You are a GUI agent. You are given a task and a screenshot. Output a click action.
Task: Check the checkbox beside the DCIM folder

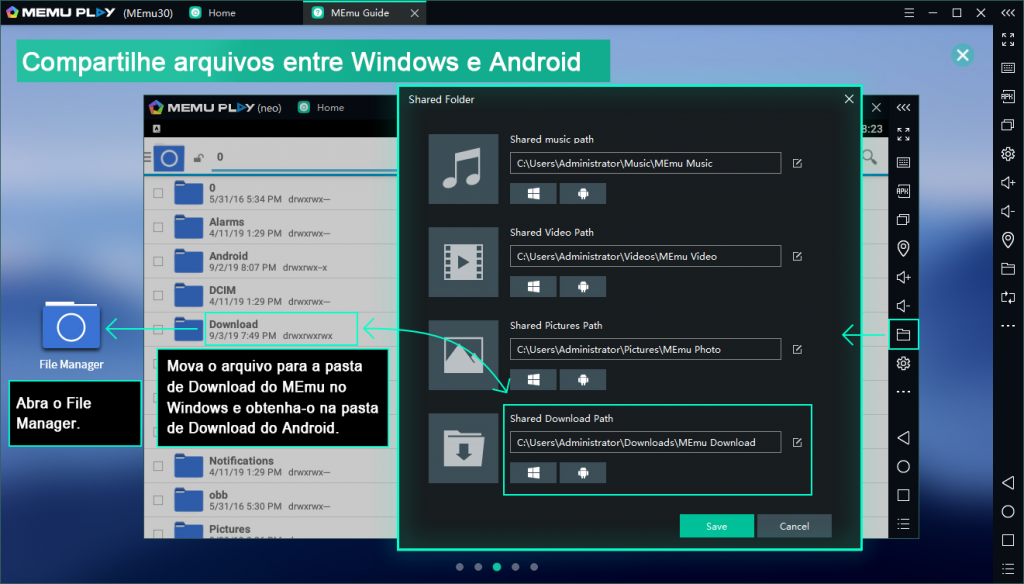click(156, 295)
